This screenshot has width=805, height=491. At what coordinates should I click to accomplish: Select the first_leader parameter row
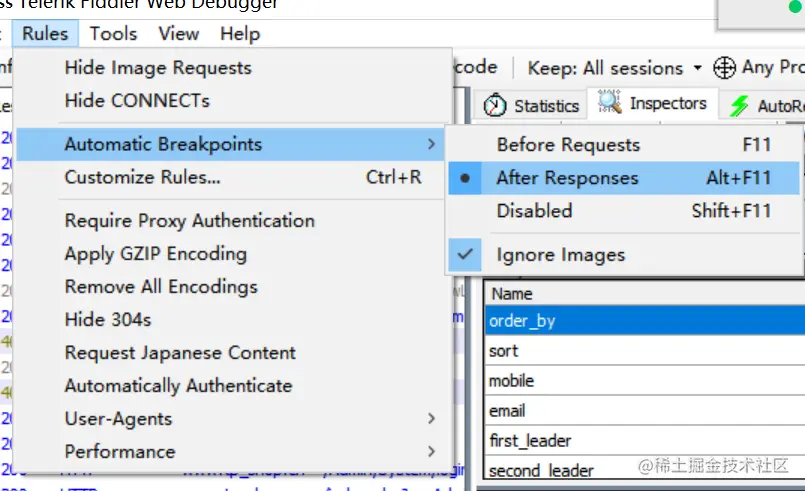coord(645,440)
